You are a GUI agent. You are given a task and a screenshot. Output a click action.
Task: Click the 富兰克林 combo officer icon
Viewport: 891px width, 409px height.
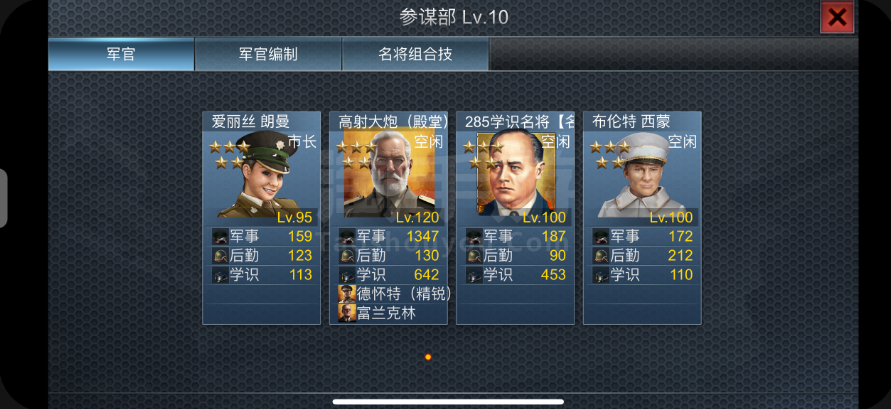[x=347, y=313]
